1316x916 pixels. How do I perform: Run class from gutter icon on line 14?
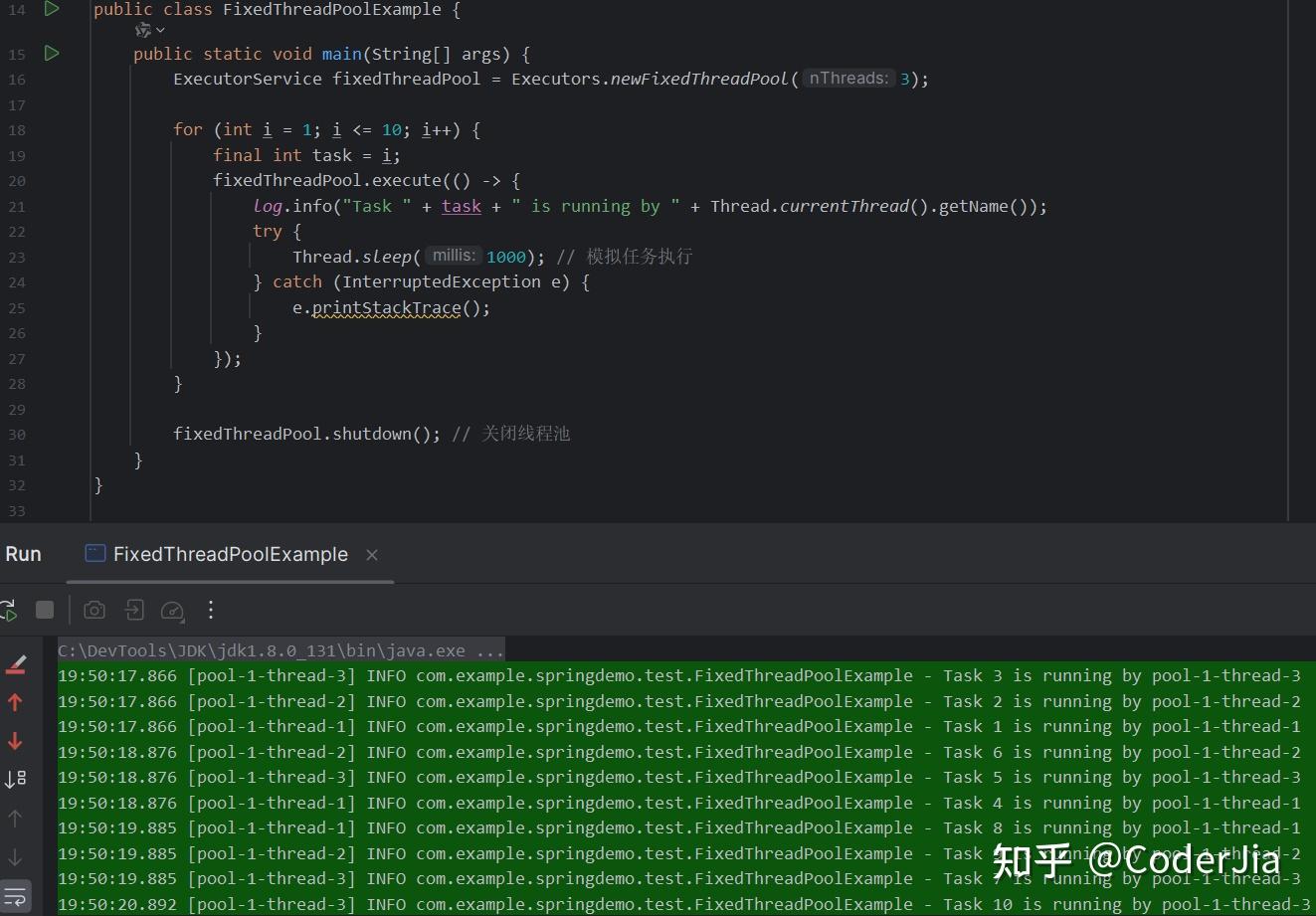point(52,9)
